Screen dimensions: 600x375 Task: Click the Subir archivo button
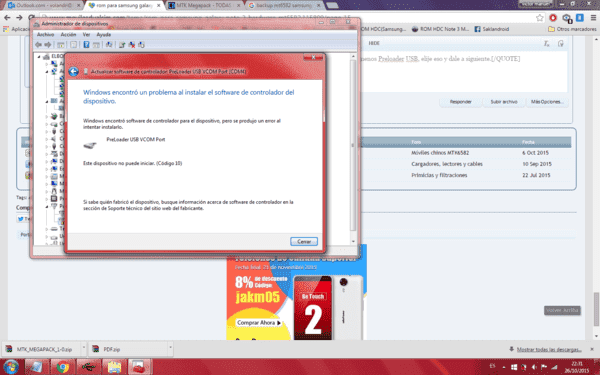(504, 102)
